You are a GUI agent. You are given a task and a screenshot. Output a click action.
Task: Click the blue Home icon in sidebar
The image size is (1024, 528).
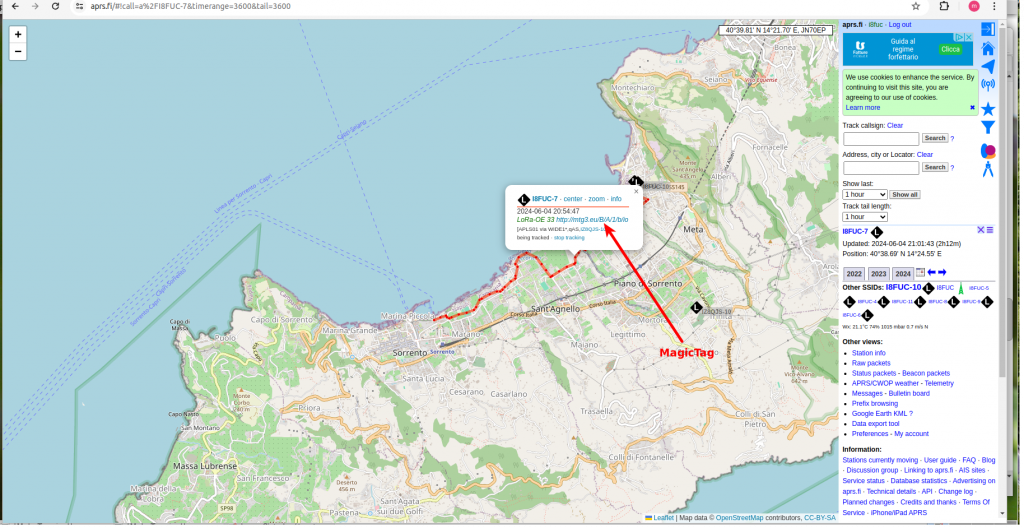[987, 49]
